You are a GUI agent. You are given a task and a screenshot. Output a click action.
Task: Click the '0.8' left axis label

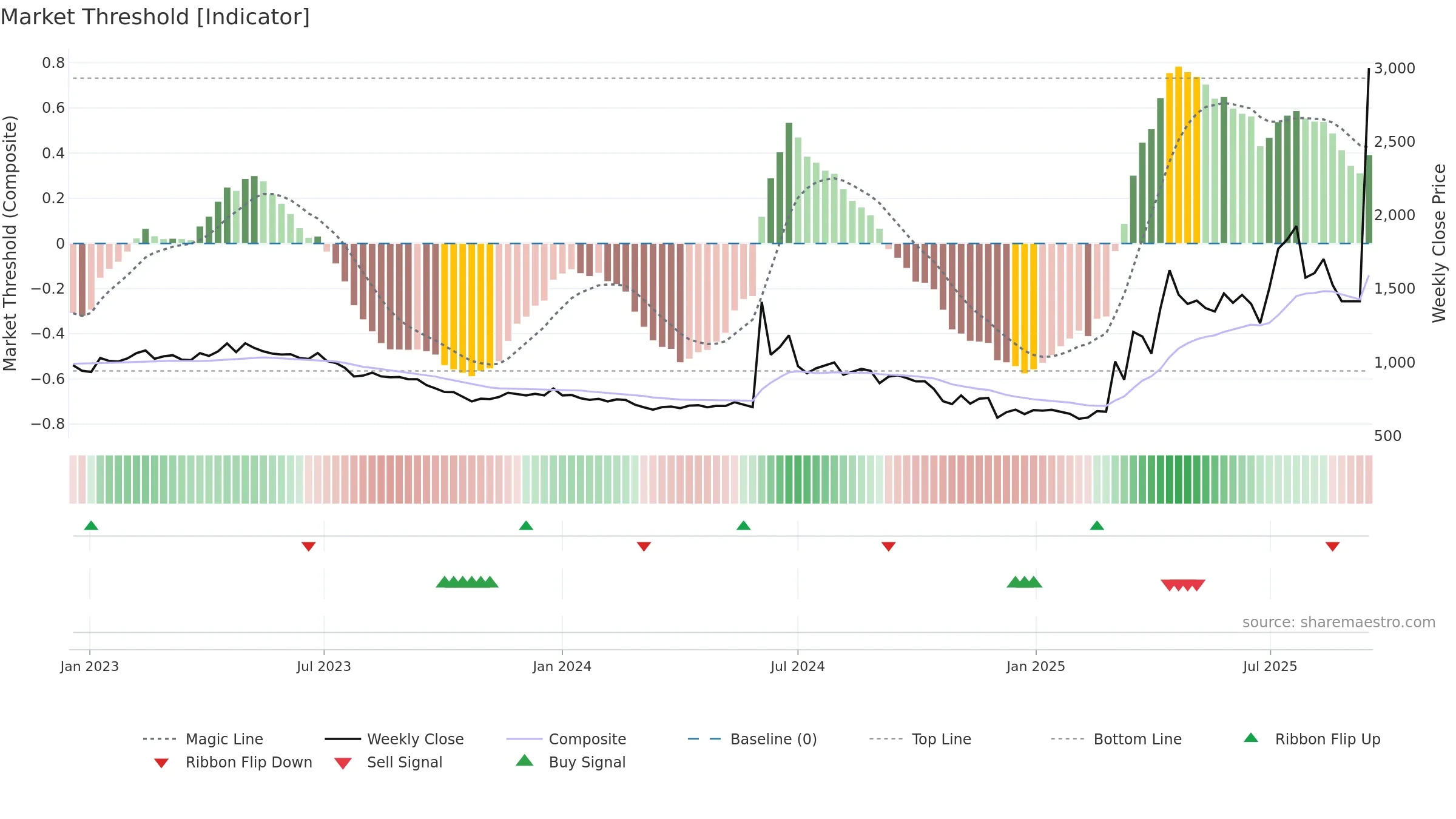click(x=53, y=63)
